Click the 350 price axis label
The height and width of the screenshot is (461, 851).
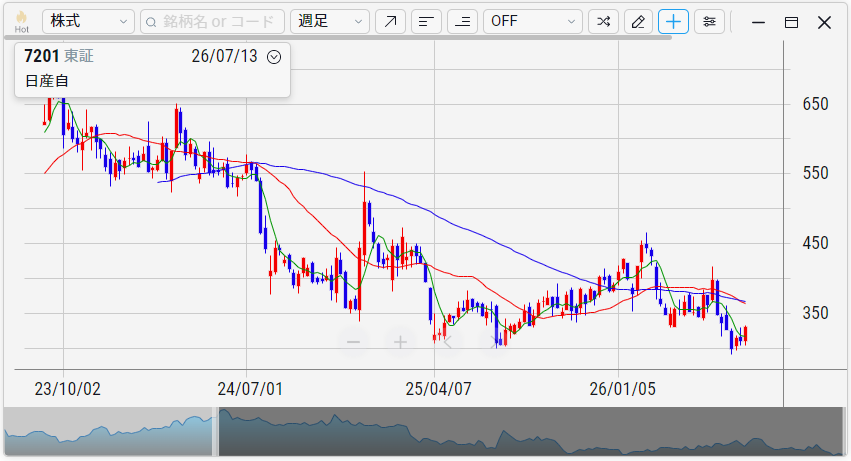tap(815, 313)
